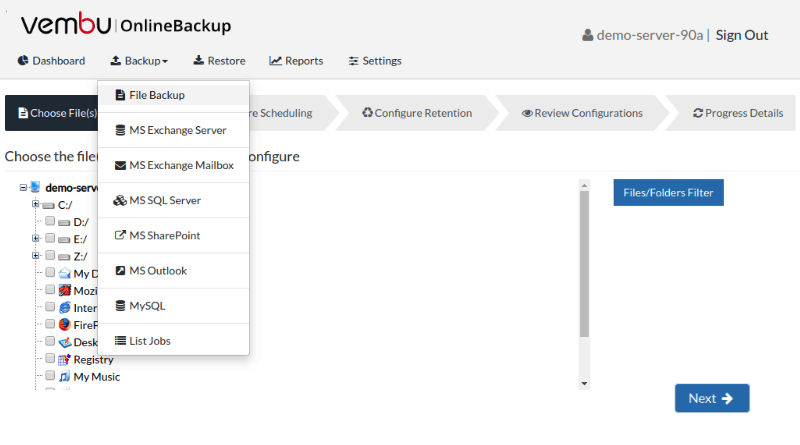Image resolution: width=800 pixels, height=445 pixels.
Task: Go to the Restore section
Action: point(219,61)
